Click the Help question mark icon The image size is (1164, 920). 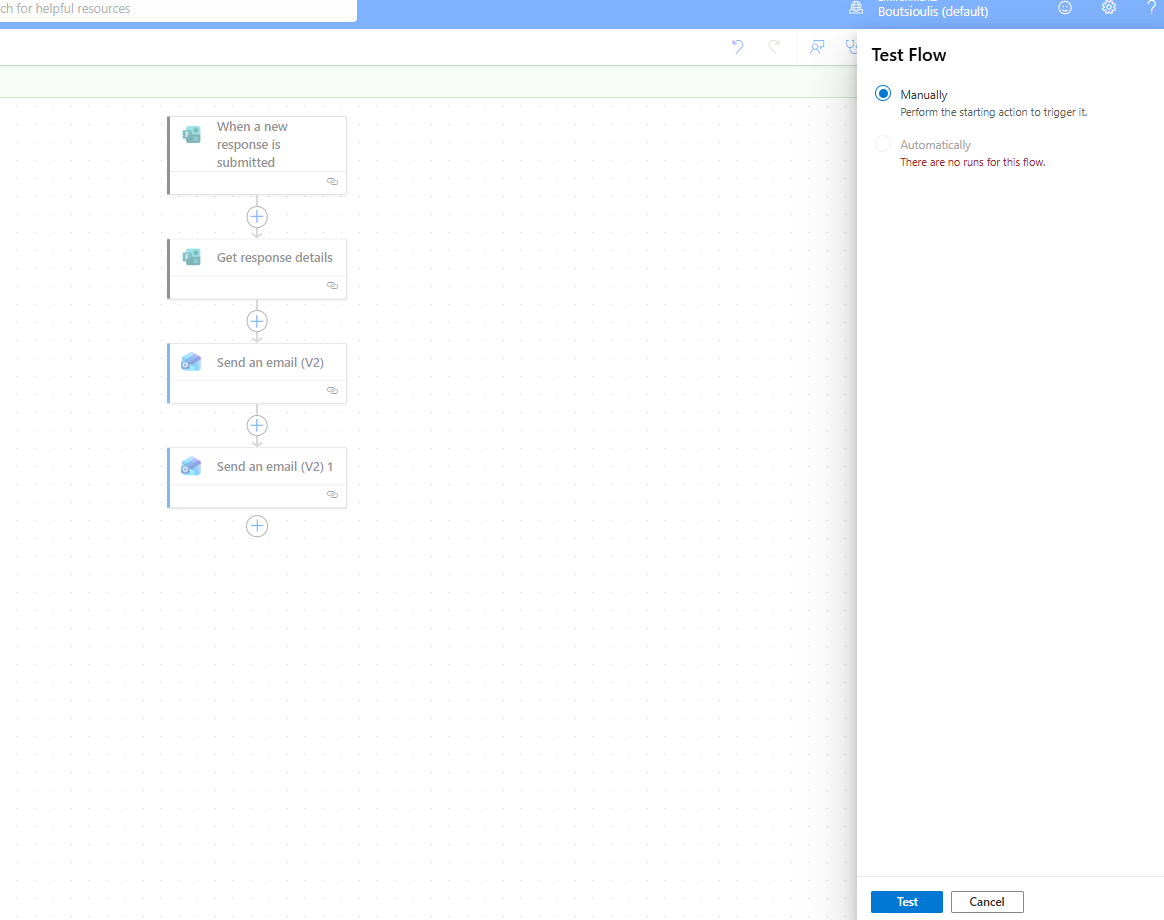1151,8
